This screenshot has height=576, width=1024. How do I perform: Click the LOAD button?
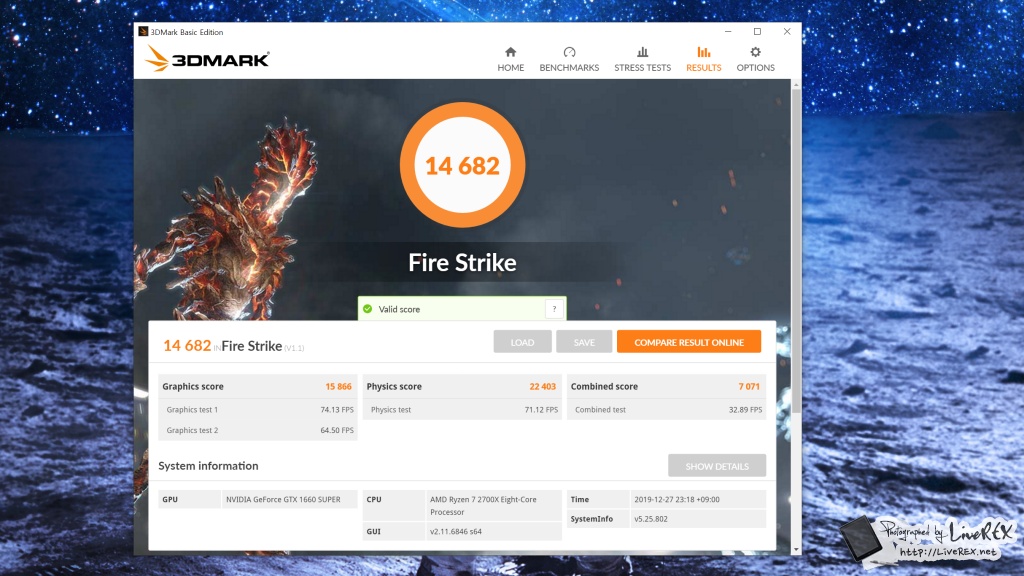522,342
